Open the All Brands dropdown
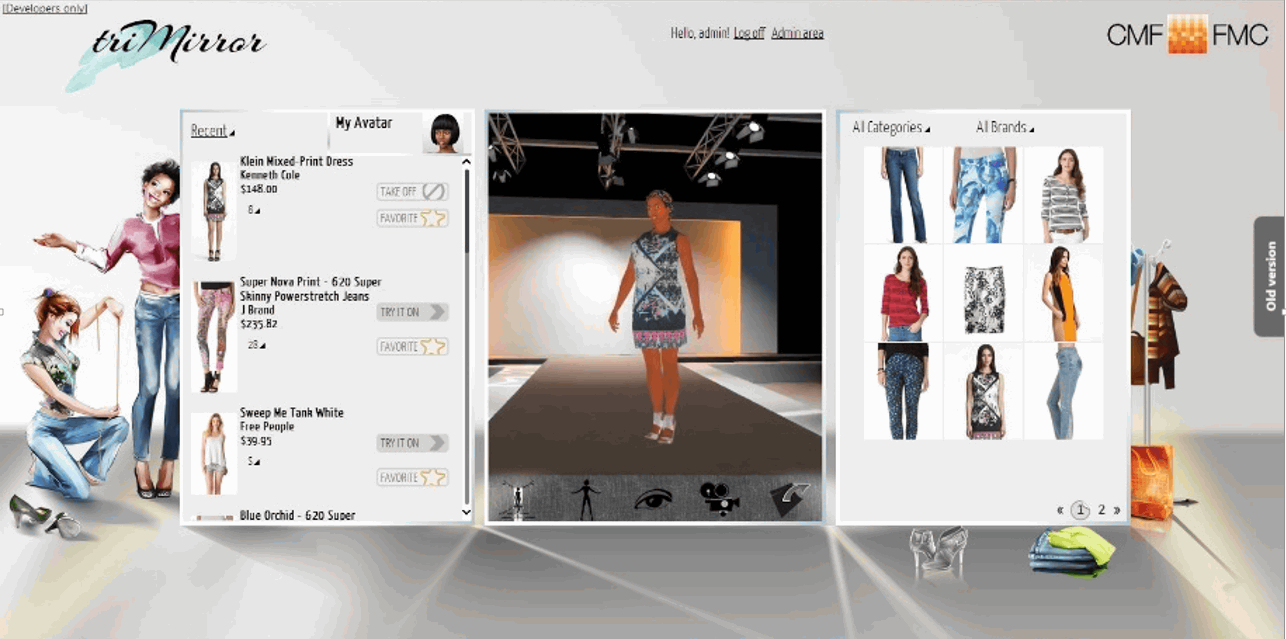1286x639 pixels. pyautogui.click(x=1005, y=128)
